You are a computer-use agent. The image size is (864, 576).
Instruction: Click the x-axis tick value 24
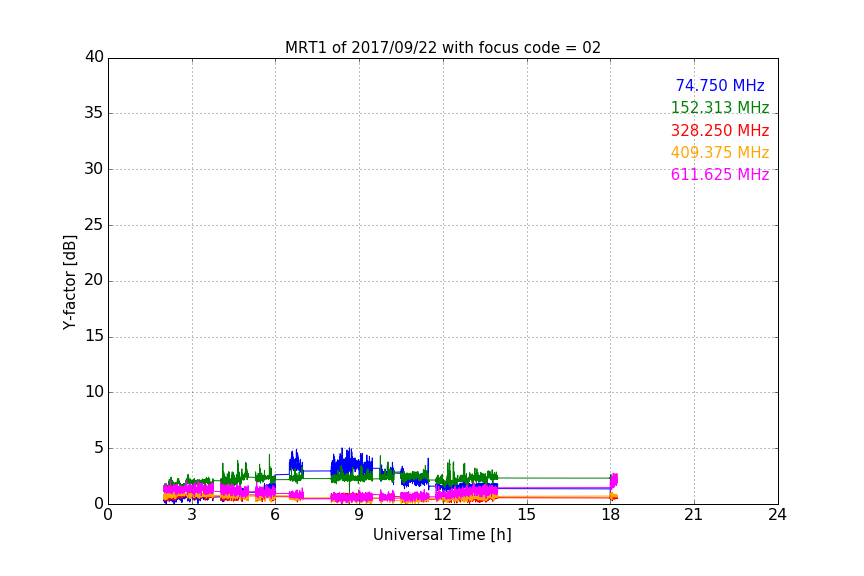coord(777,515)
